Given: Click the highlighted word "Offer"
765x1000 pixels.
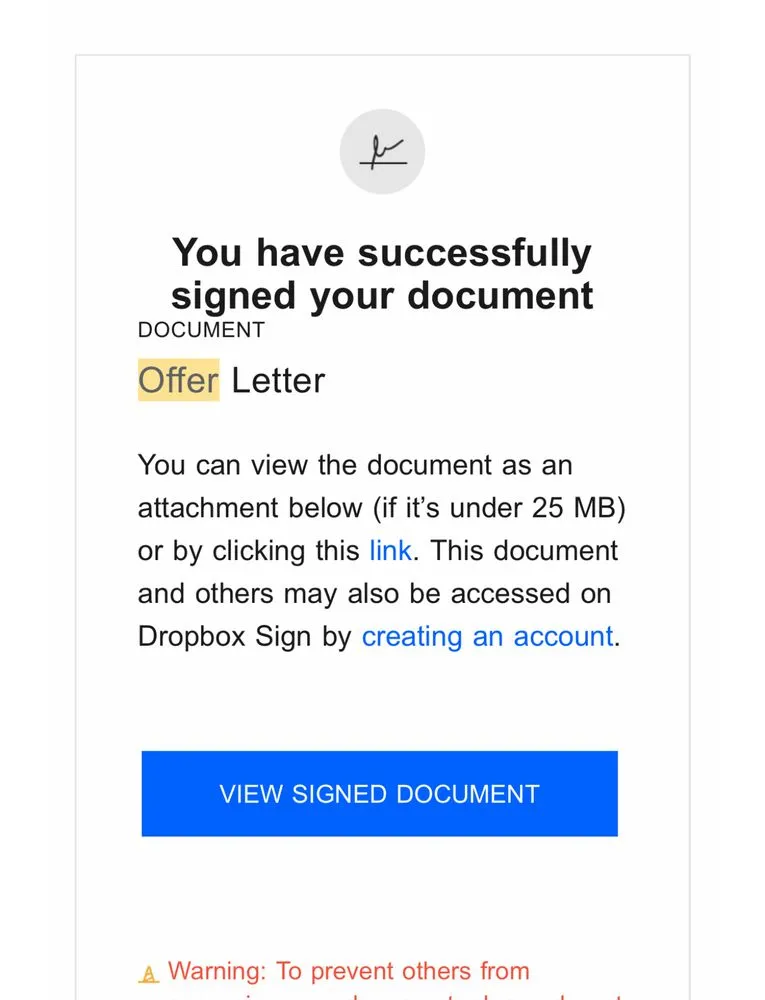Looking at the screenshot, I should tap(178, 381).
